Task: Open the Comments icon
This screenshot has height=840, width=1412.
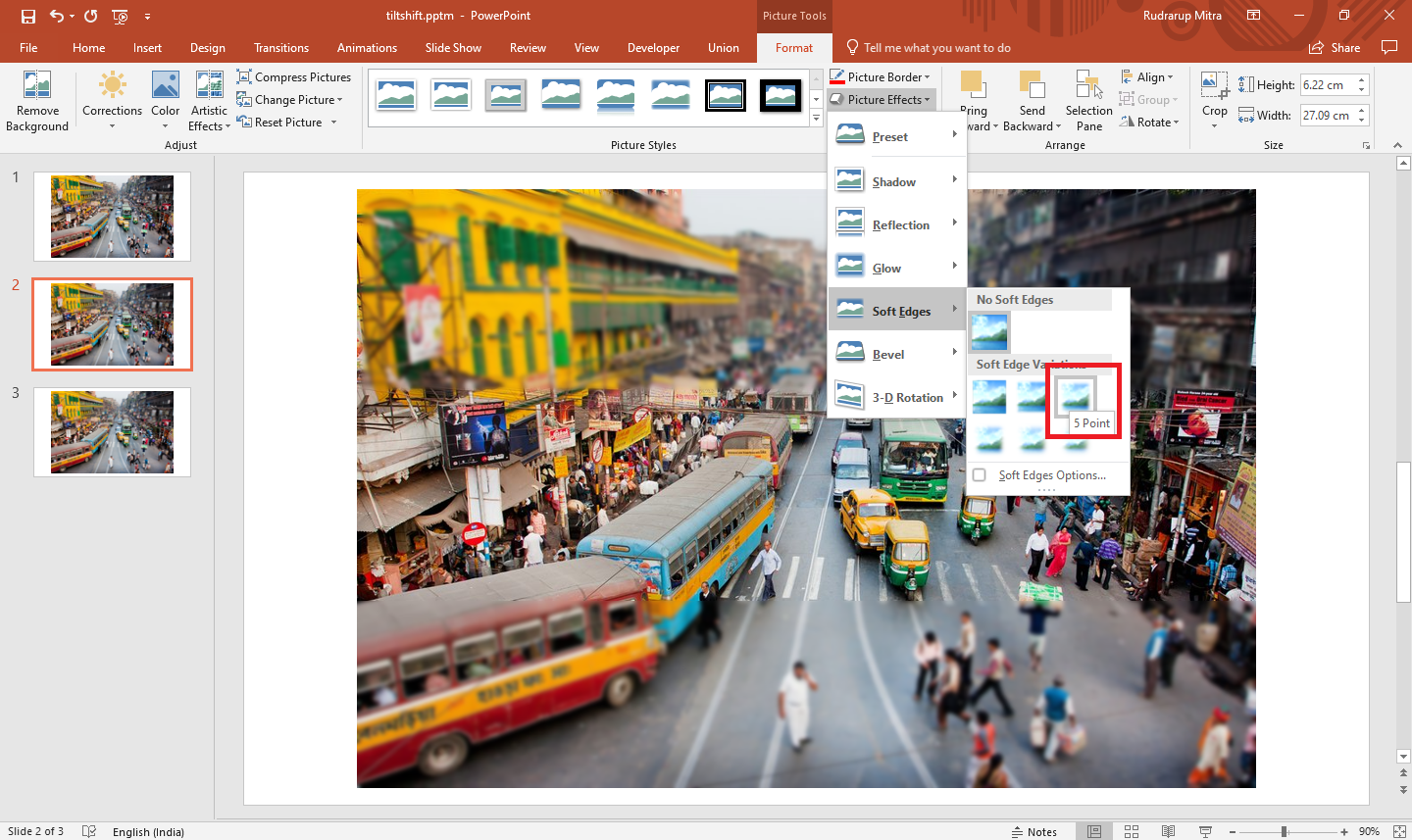Action: point(1388,47)
